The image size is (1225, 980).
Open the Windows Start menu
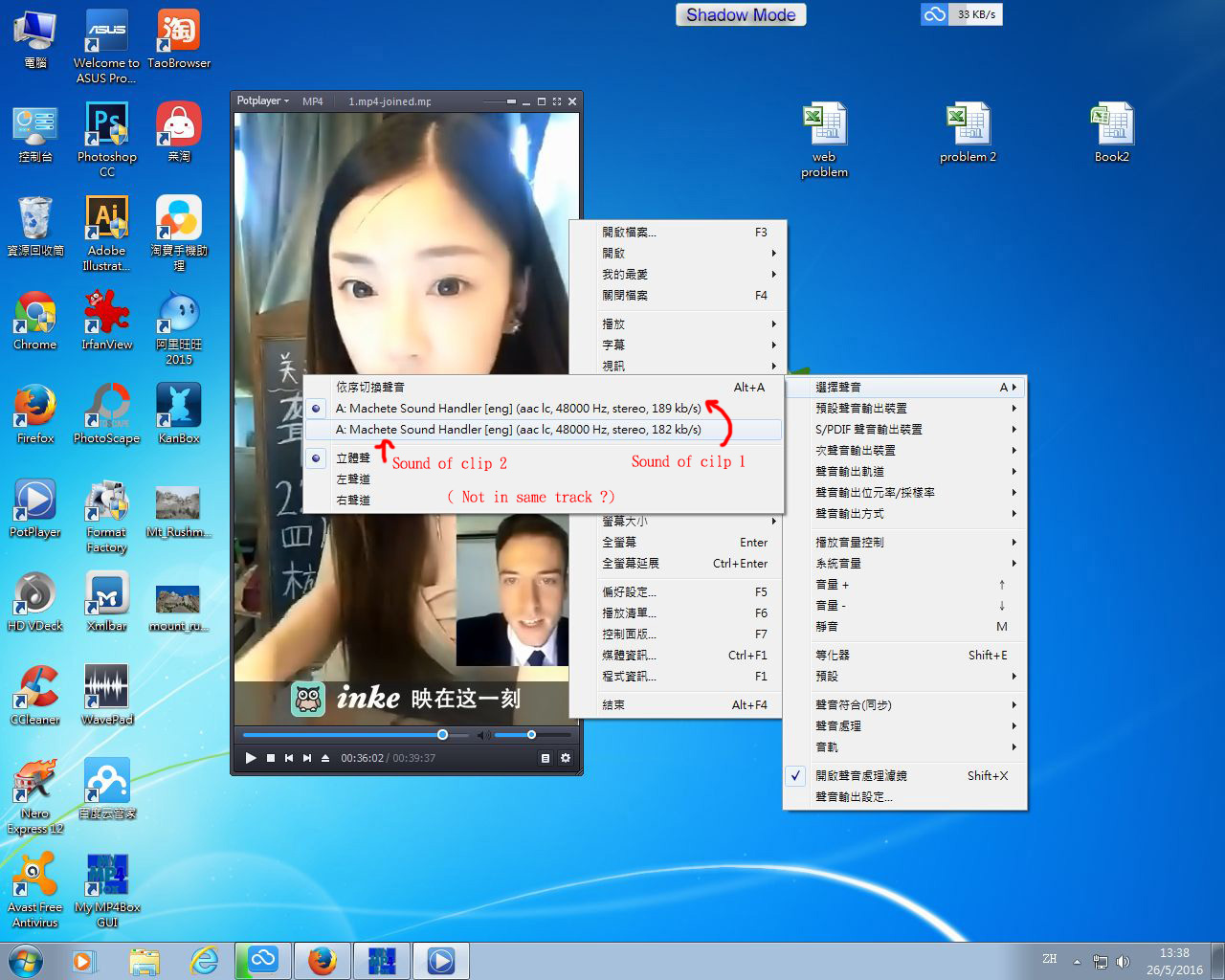(26, 960)
